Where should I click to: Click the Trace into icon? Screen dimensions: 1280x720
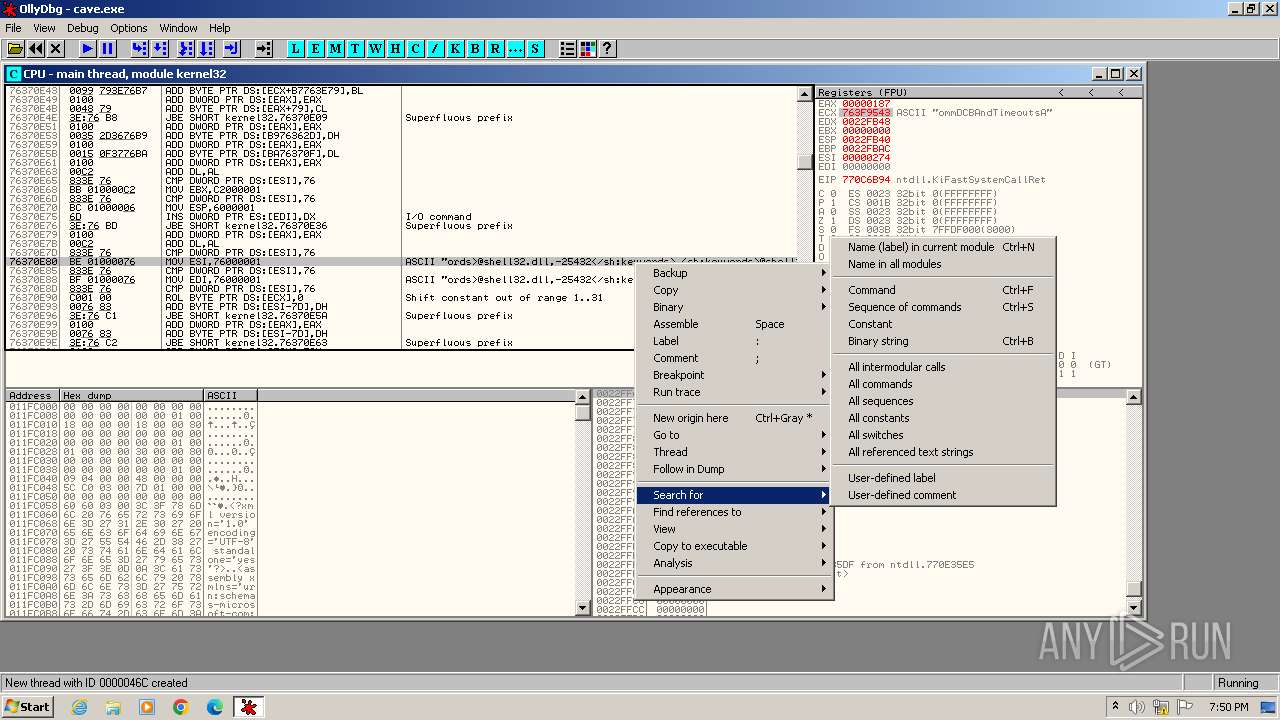(x=186, y=48)
